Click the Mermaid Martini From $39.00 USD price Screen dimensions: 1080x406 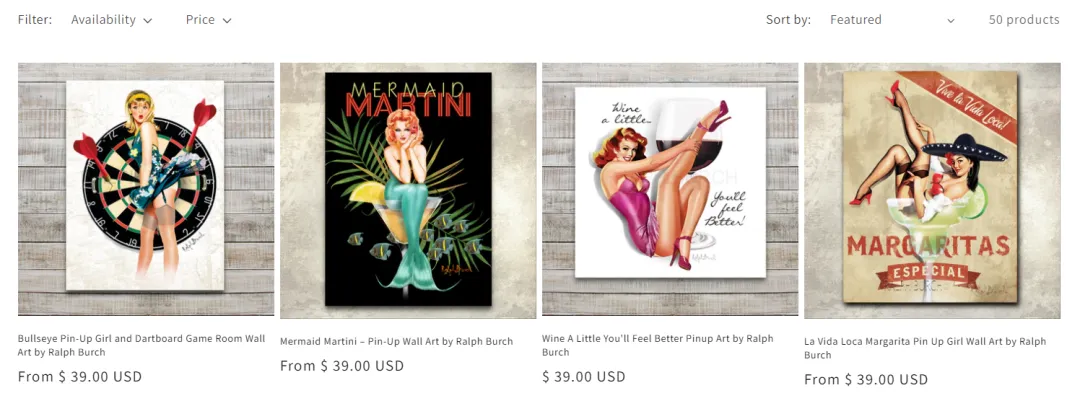(x=342, y=365)
